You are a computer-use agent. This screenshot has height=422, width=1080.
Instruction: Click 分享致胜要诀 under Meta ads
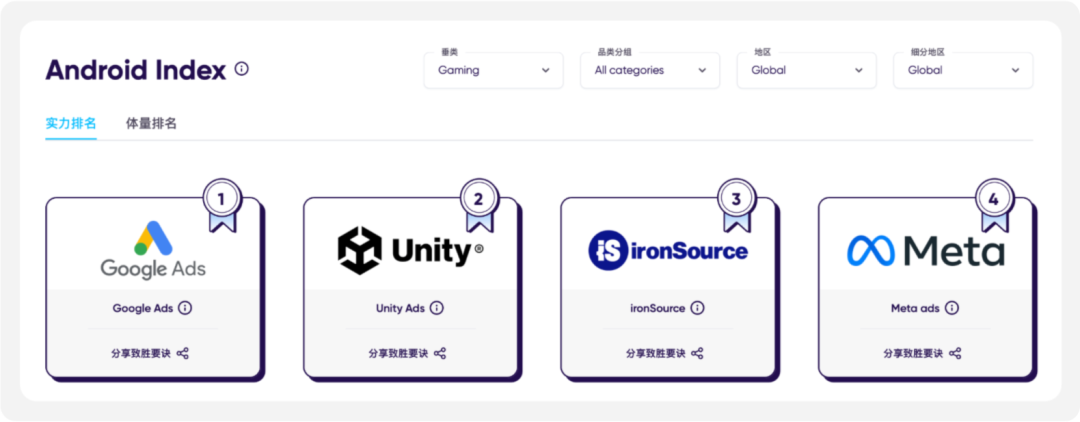[x=913, y=353]
